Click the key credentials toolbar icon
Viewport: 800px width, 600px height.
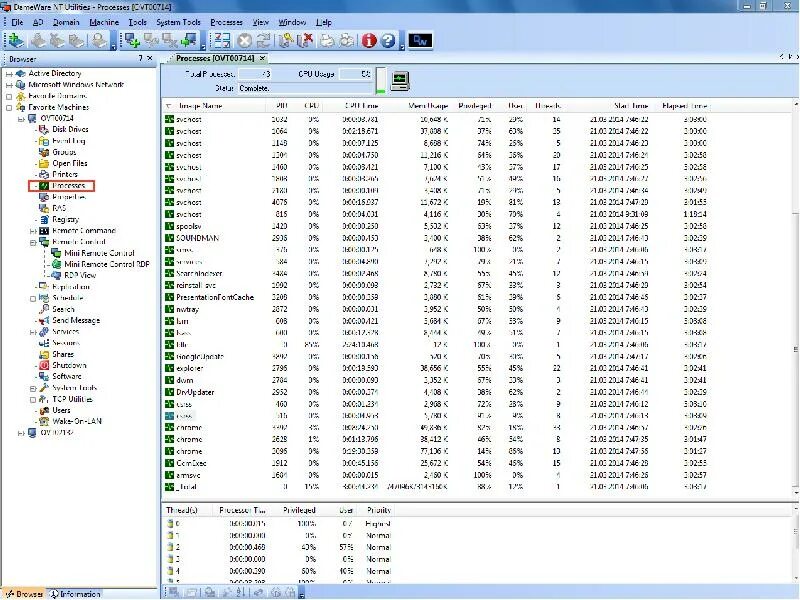point(286,40)
